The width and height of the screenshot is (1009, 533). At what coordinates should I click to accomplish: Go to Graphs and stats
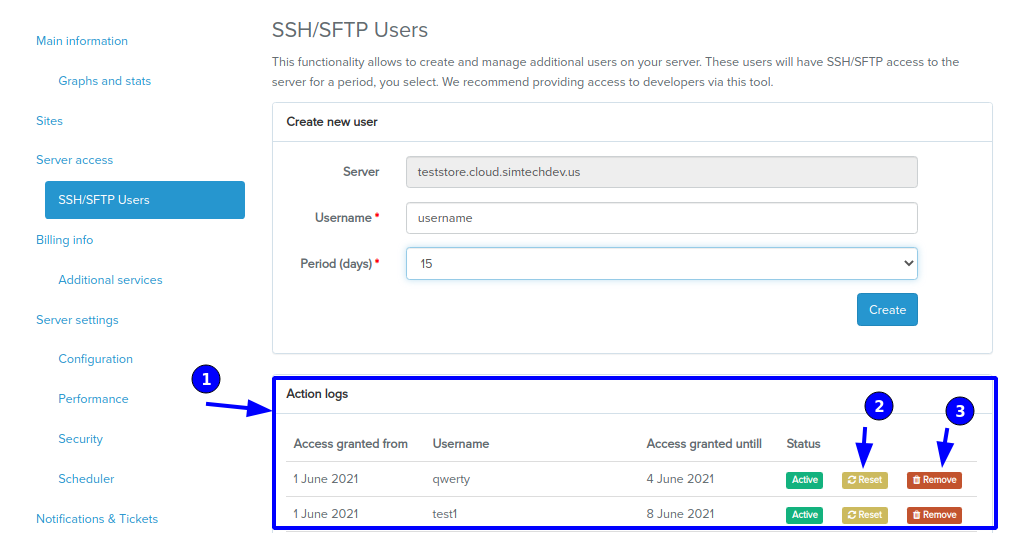104,81
